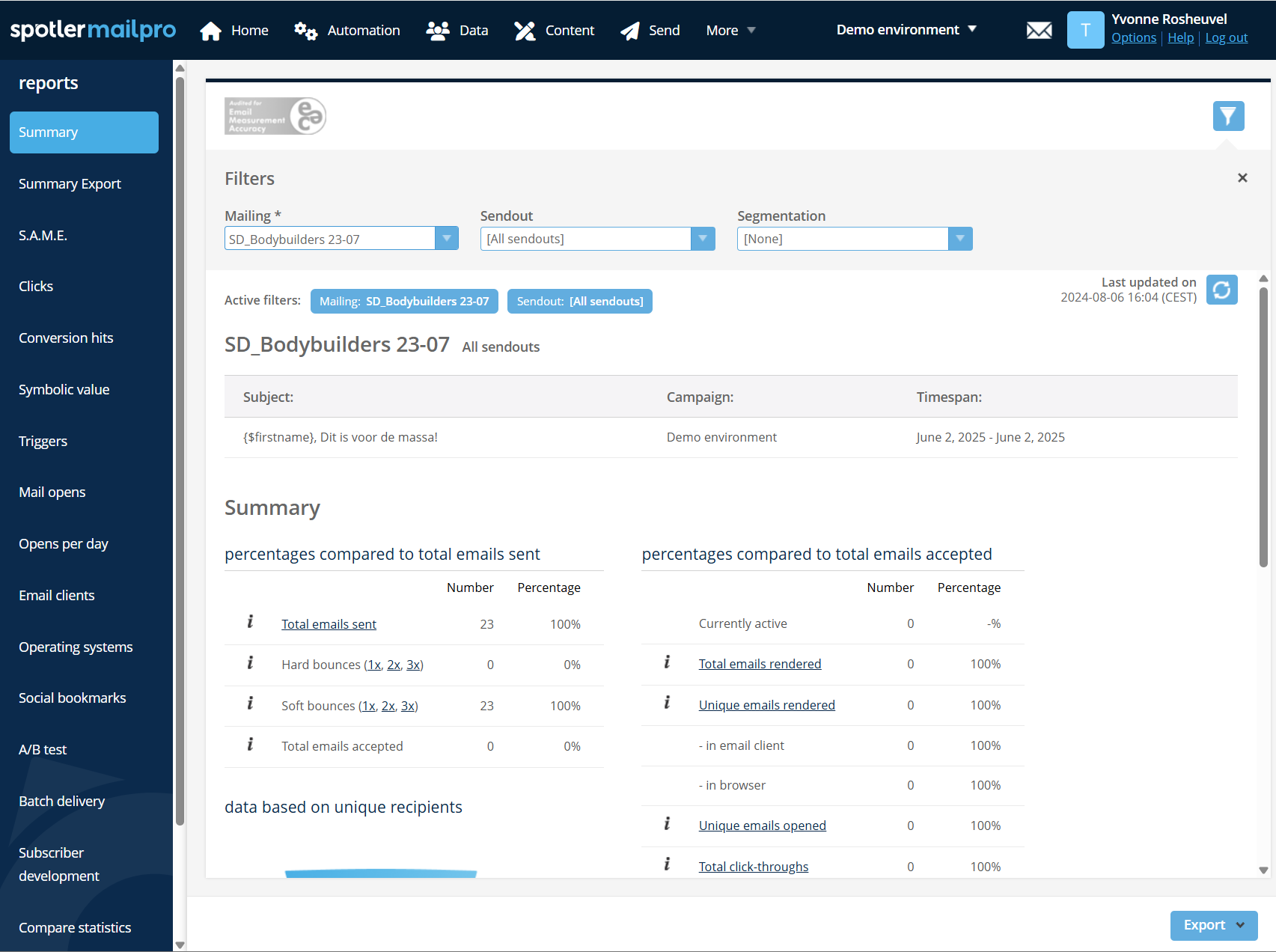Click the Data people icon

coord(438,31)
